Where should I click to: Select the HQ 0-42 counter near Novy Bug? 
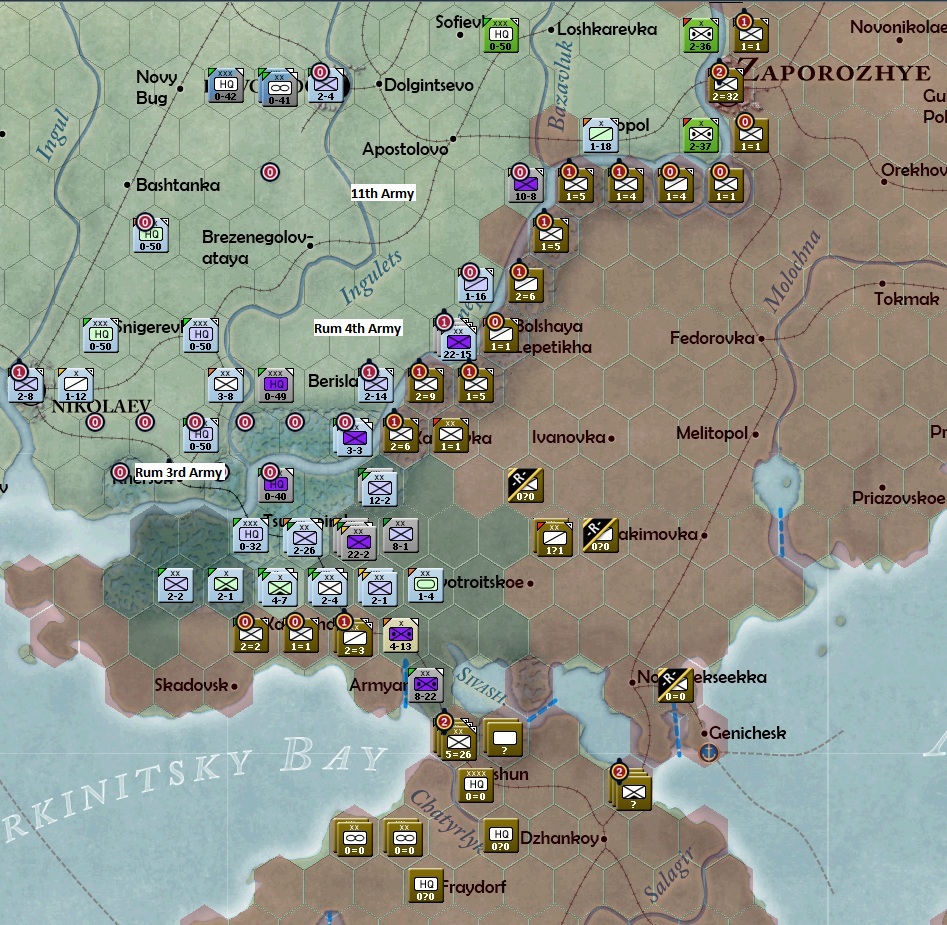(x=225, y=85)
